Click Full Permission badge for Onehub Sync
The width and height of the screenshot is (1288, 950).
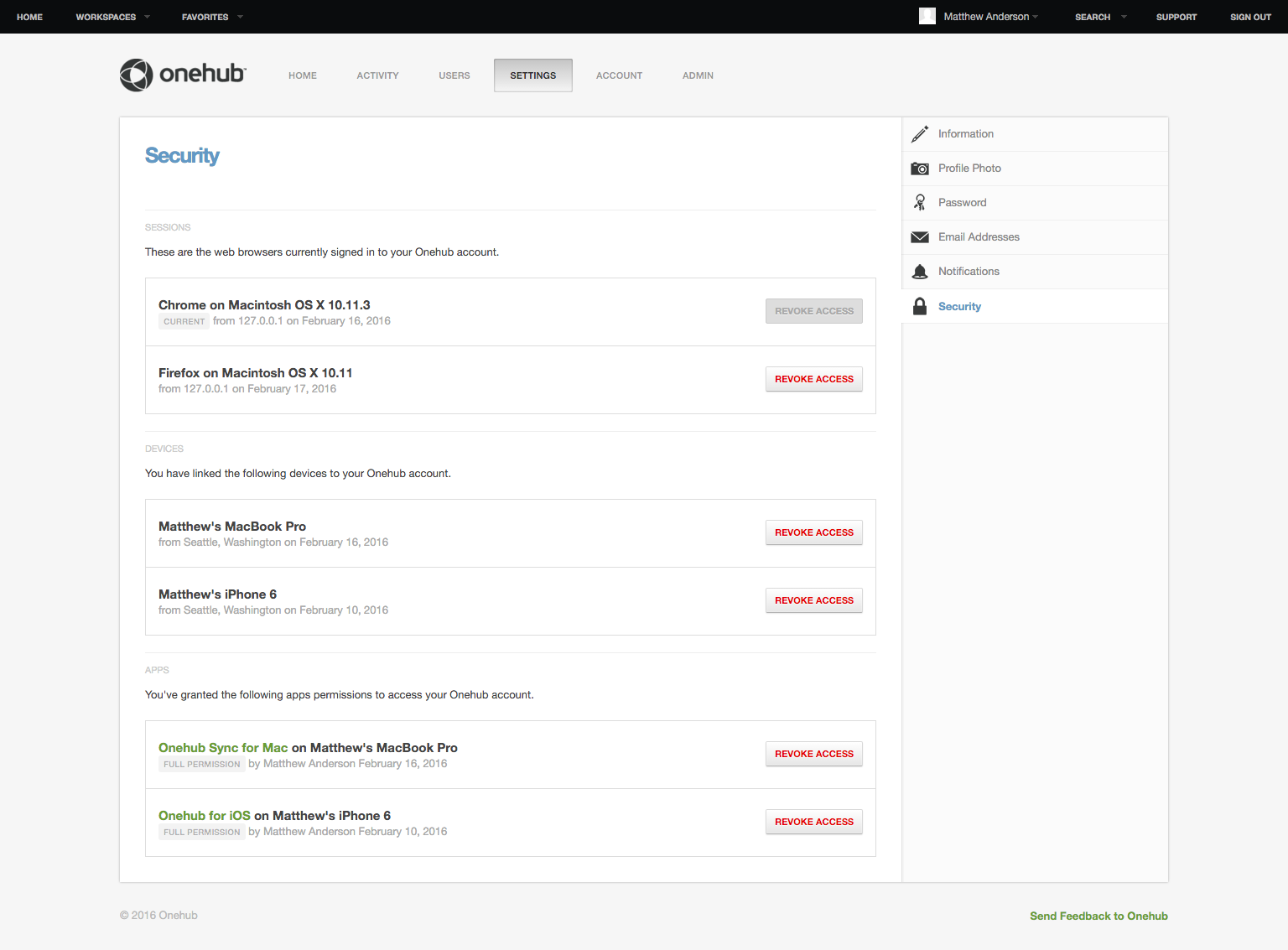coord(202,764)
